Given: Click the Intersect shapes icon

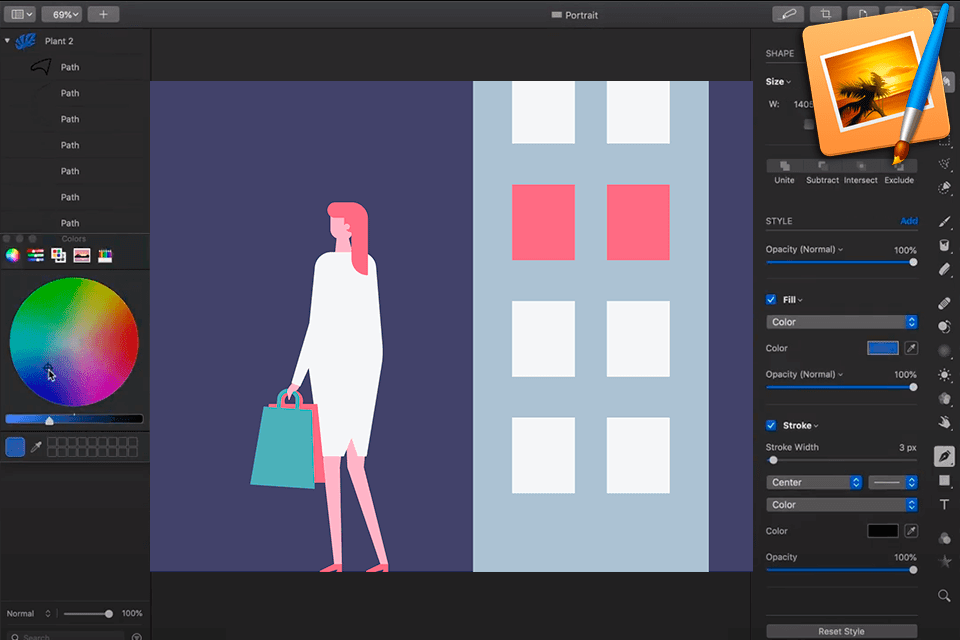Looking at the screenshot, I should click(860, 166).
